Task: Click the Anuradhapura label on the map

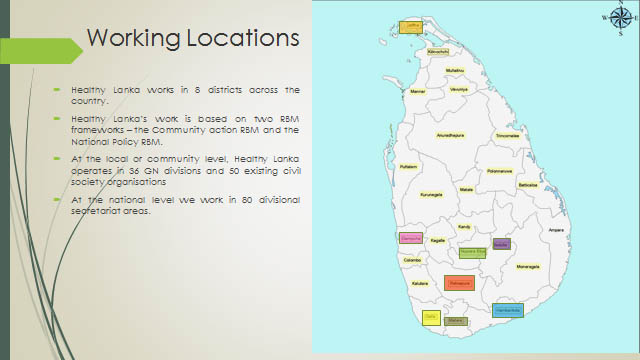Action: click(450, 136)
